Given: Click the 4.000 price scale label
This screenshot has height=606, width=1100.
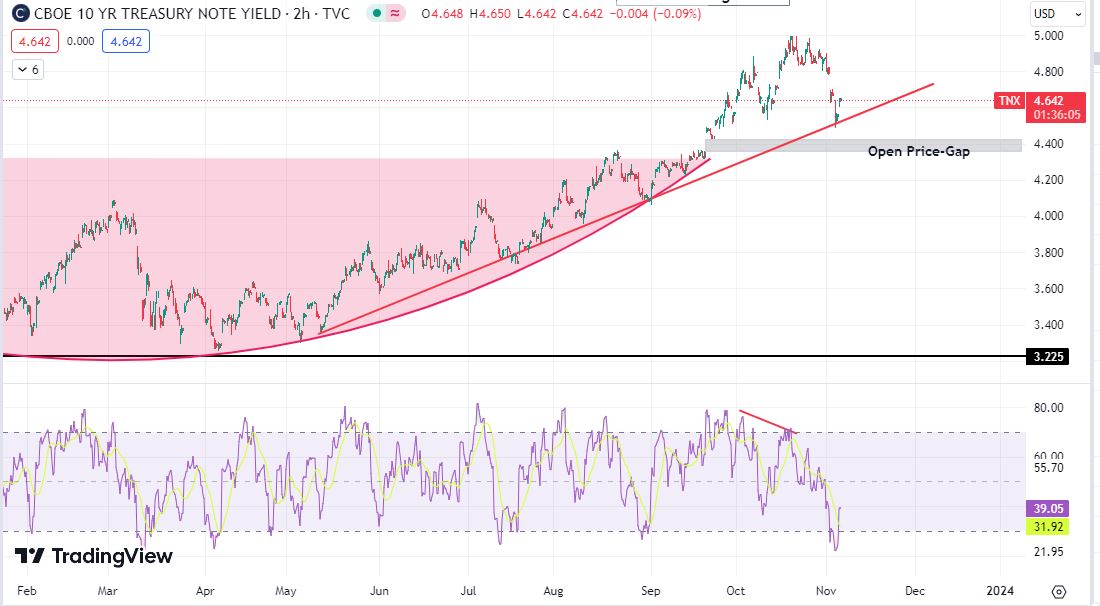Looking at the screenshot, I should (1049, 216).
